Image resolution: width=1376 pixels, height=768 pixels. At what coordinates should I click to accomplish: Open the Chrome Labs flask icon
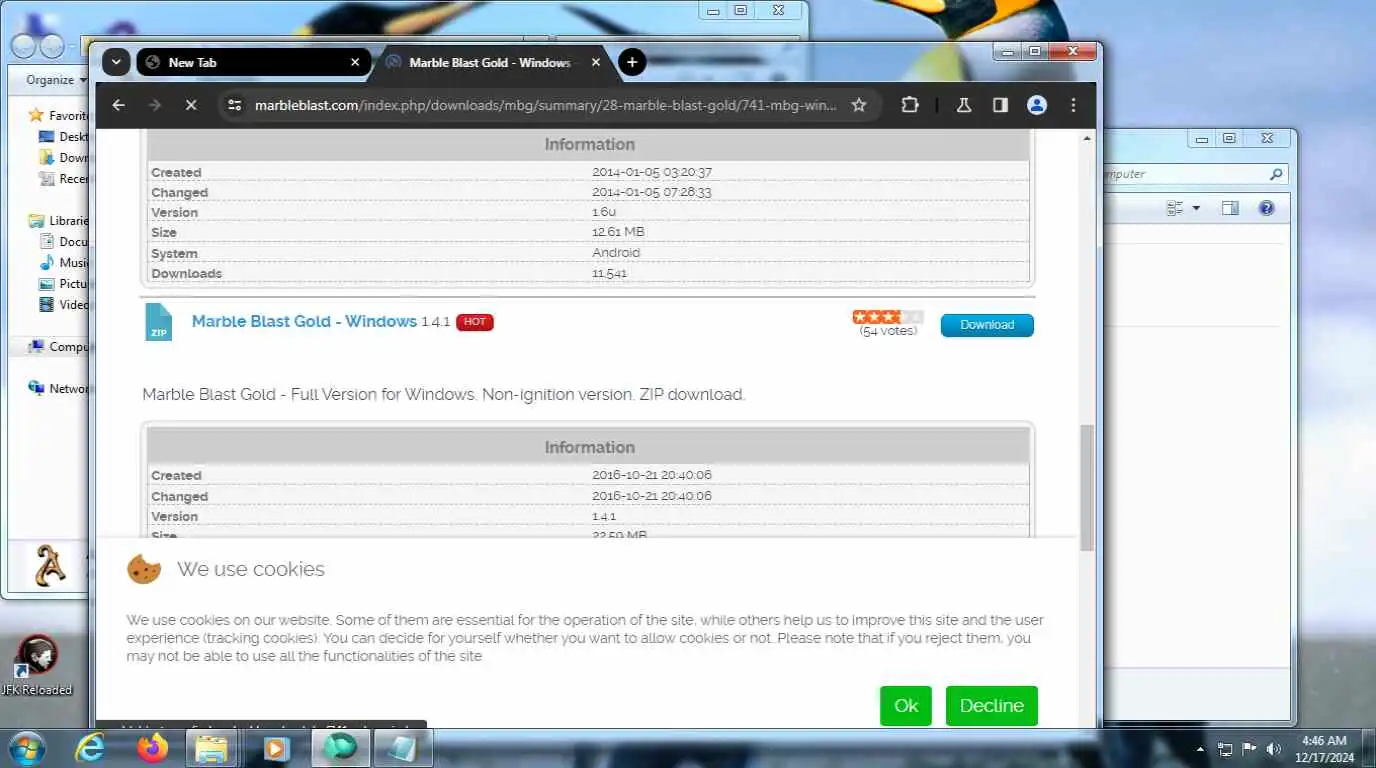click(x=964, y=105)
